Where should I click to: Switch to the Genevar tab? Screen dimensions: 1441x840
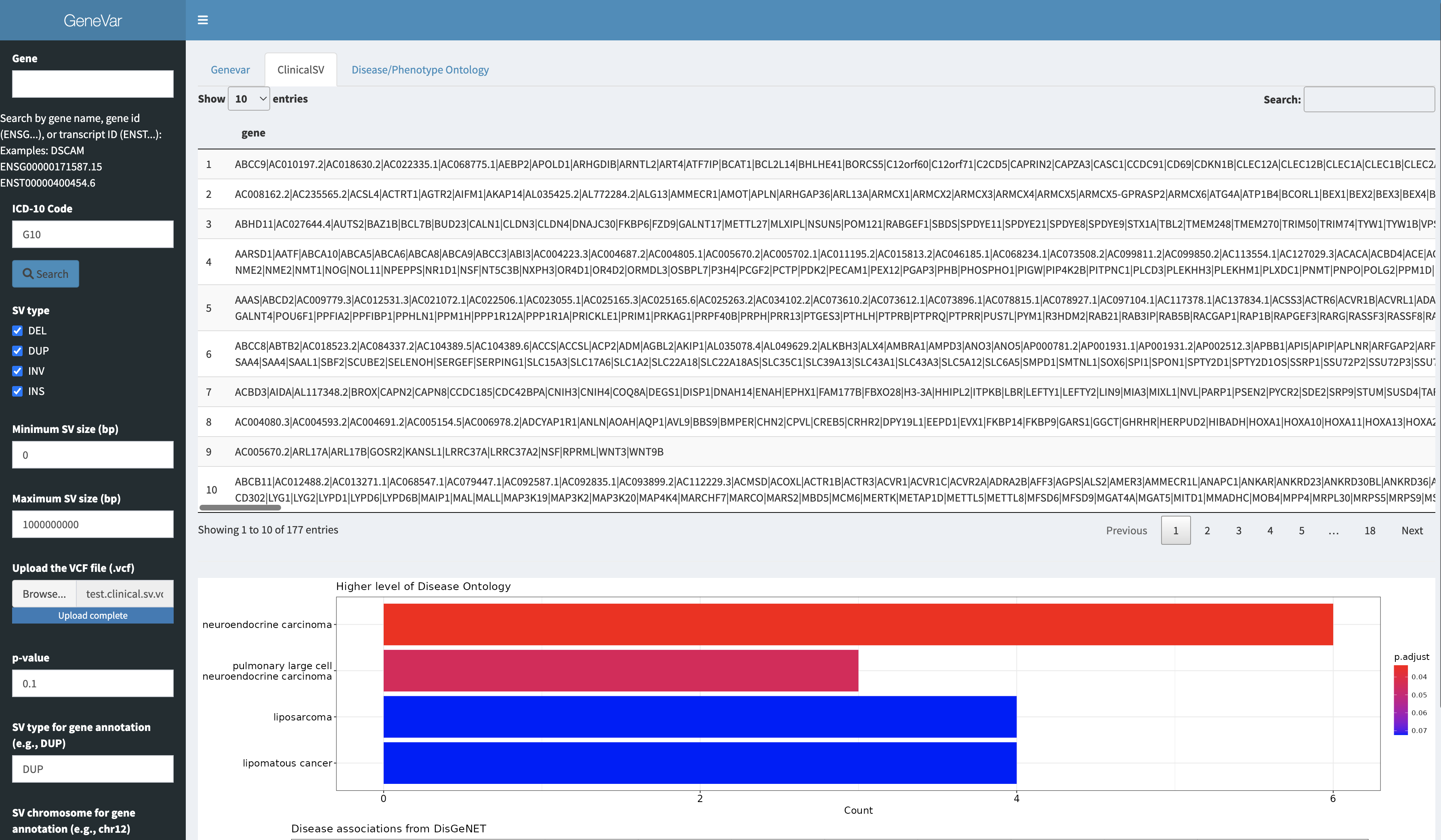[x=231, y=70]
